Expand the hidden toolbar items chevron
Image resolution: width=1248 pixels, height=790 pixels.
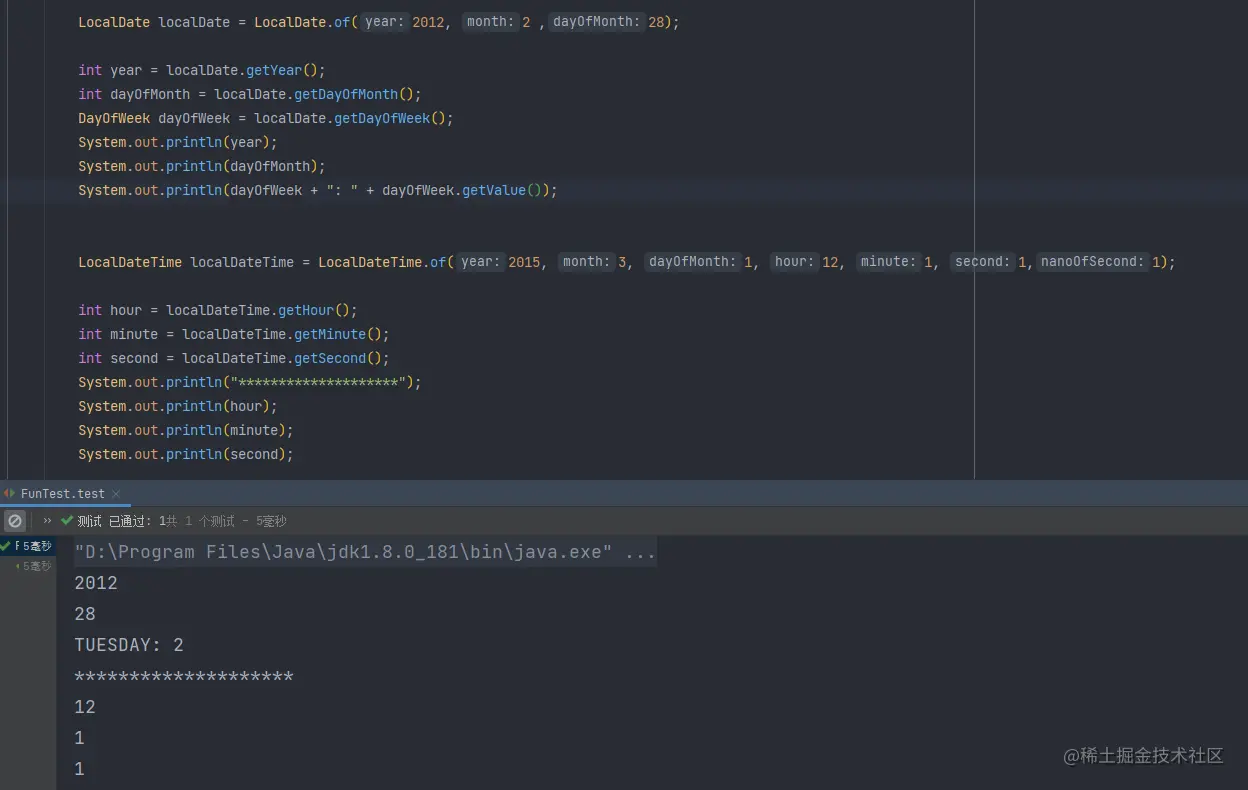tap(47, 521)
